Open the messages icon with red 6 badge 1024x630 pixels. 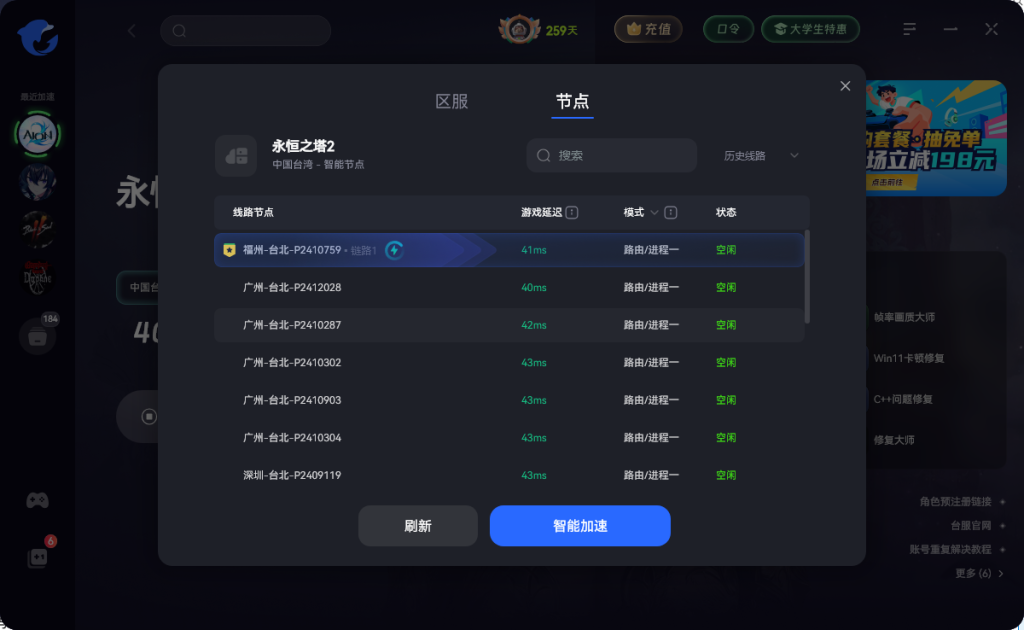(x=37, y=557)
